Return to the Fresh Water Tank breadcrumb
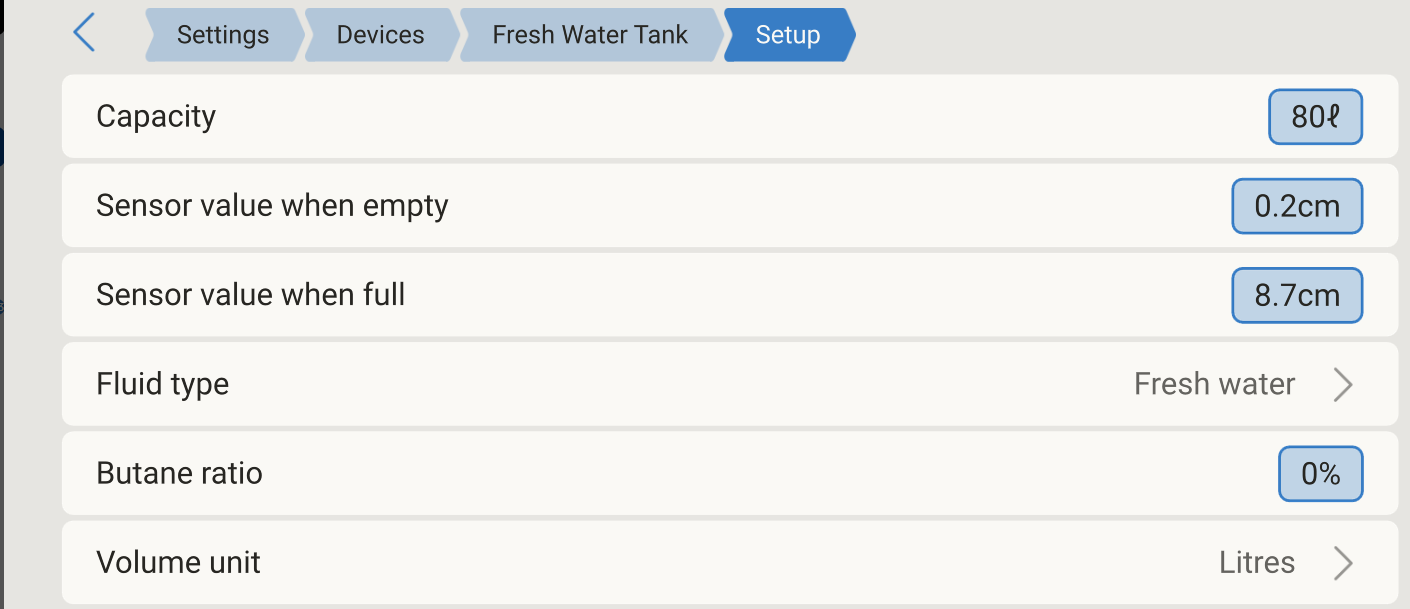Screen dimensions: 1410x609 click(590, 35)
